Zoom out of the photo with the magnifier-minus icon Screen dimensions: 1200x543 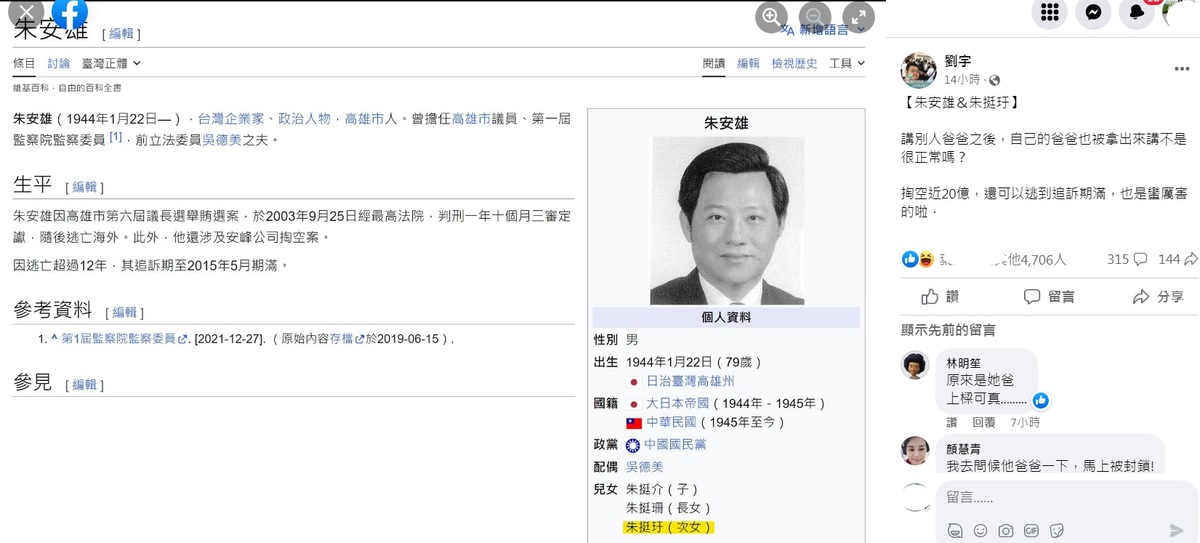(815, 16)
